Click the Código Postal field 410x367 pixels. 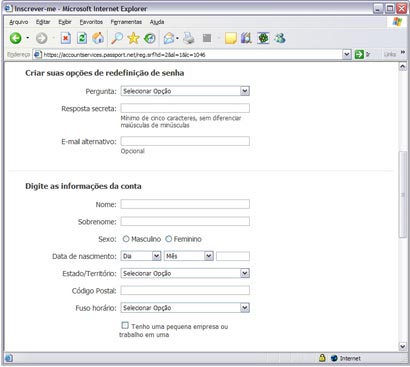point(185,290)
